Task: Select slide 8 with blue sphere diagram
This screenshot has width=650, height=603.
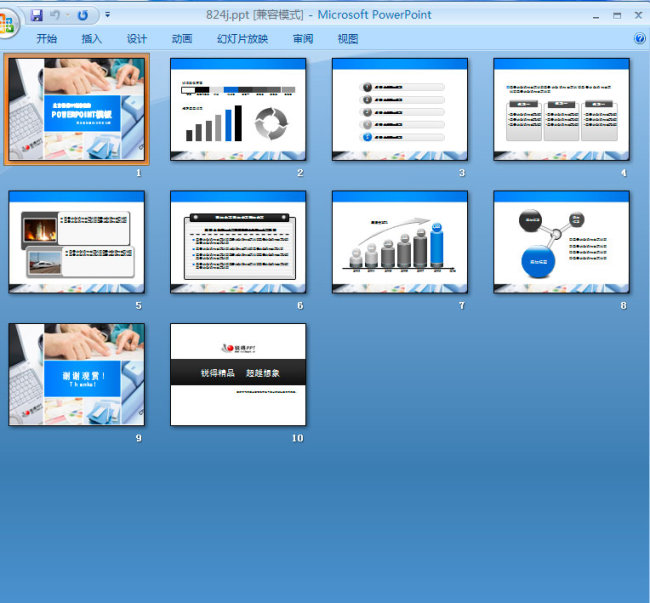Action: pos(561,242)
